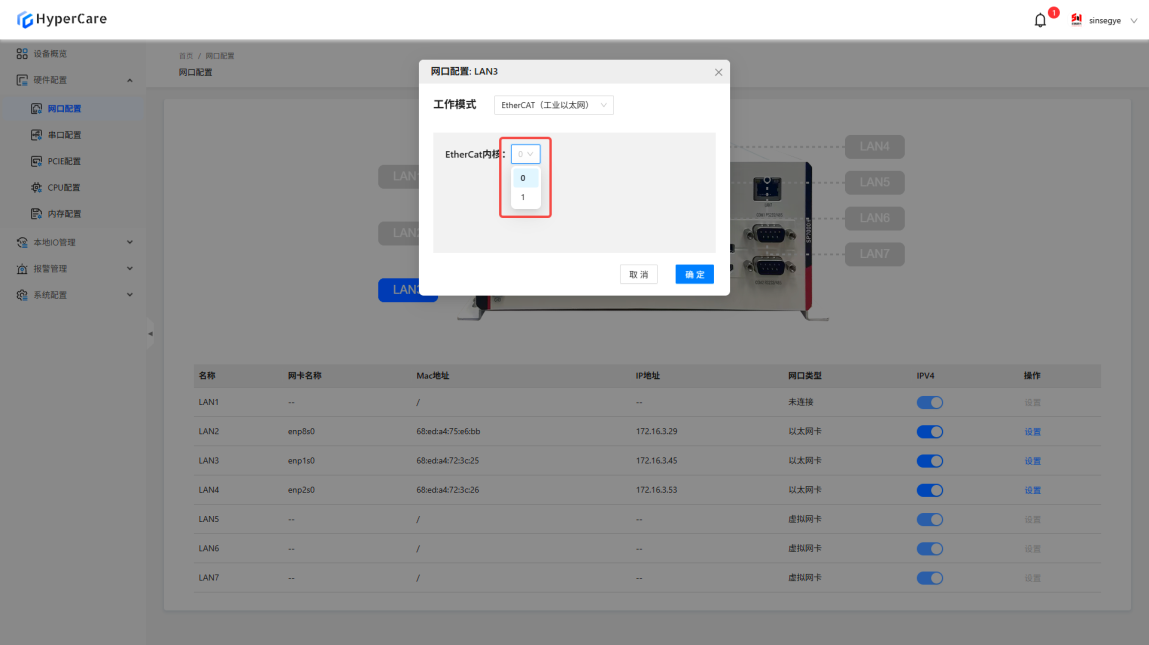
Task: Click the sinsegye user avatar icon
Action: 1076,20
